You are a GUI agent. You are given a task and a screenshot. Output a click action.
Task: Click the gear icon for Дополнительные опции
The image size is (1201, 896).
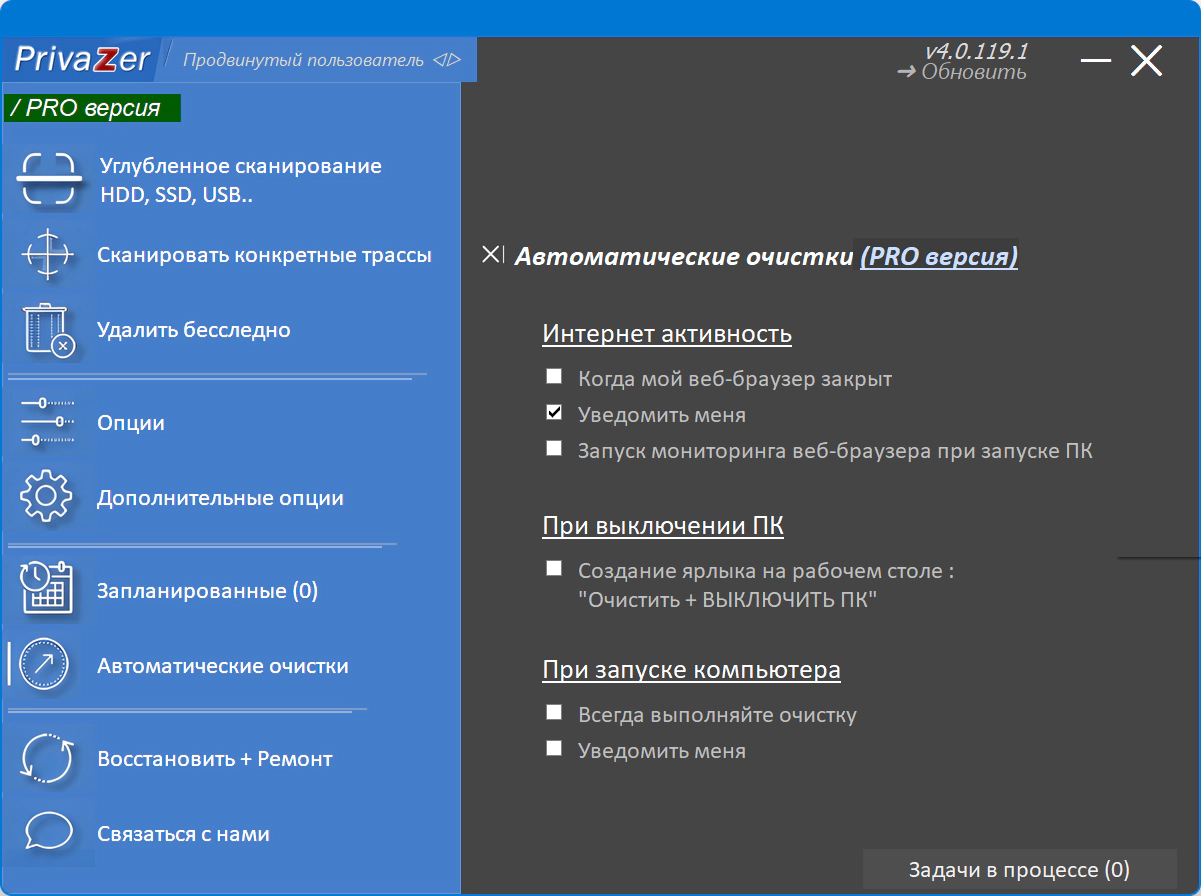tap(47, 498)
